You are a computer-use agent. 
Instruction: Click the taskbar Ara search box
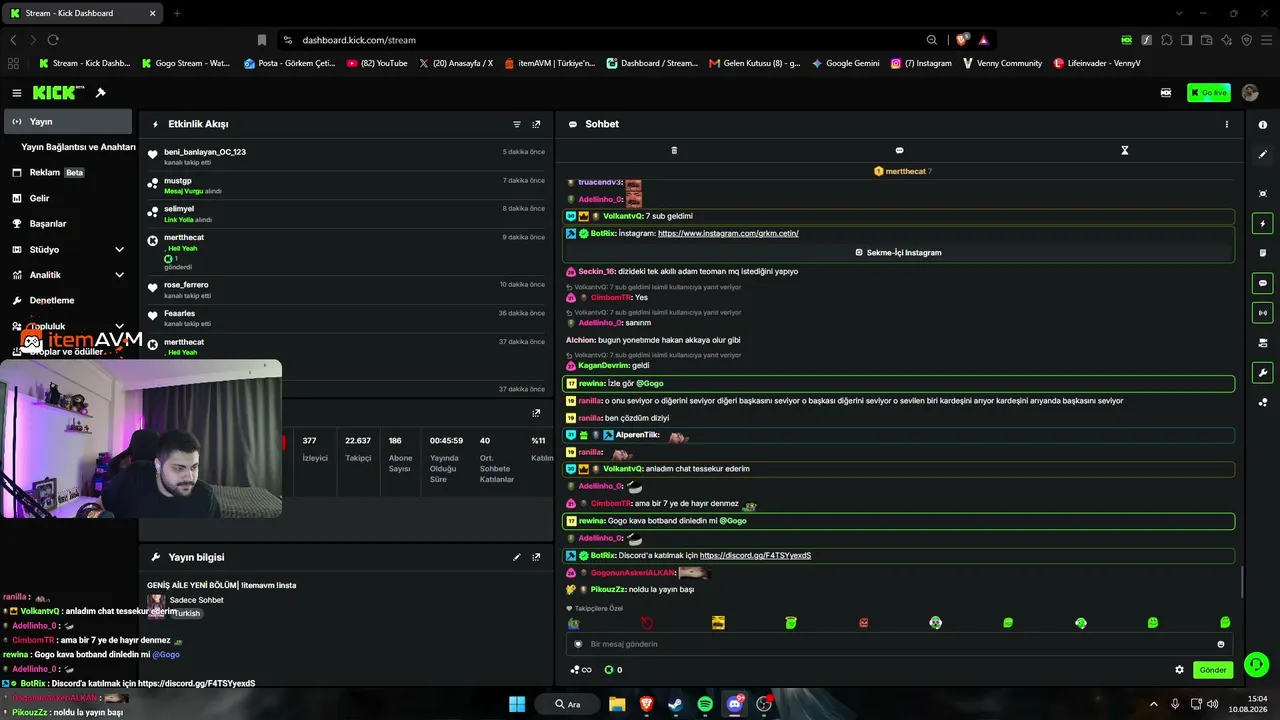tap(567, 704)
